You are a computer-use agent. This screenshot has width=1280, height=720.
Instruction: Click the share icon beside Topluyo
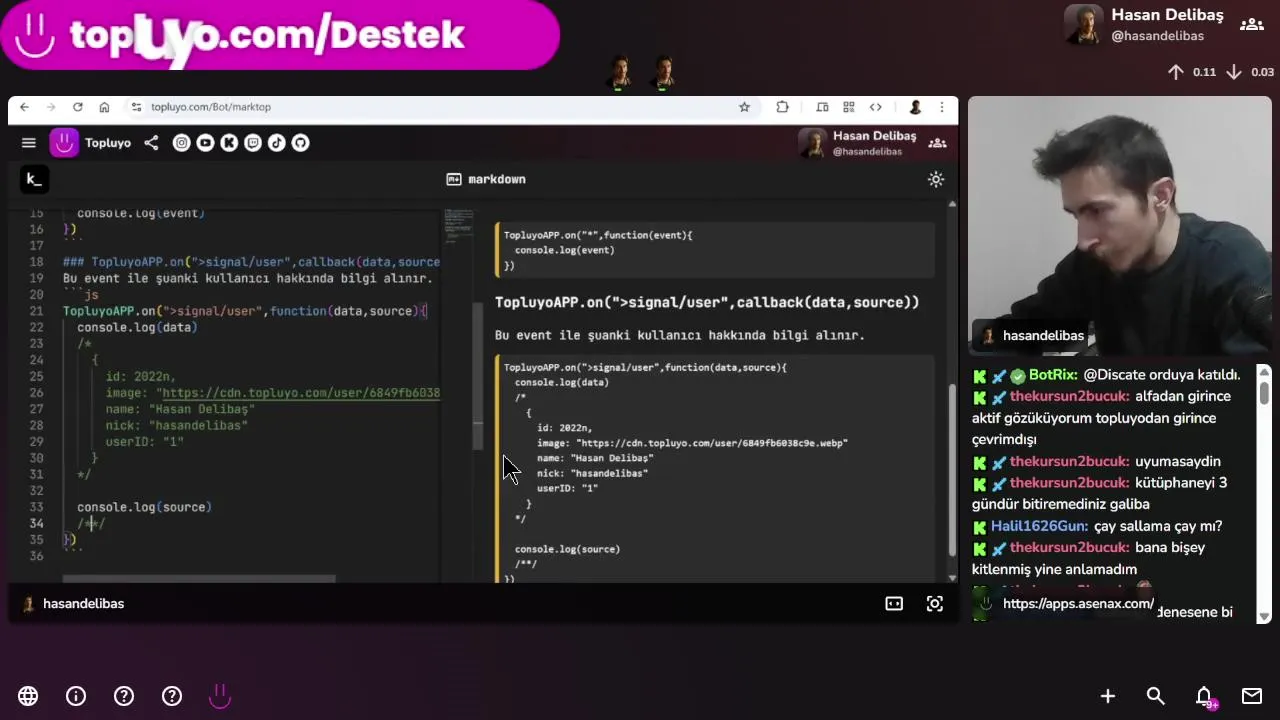tap(151, 143)
